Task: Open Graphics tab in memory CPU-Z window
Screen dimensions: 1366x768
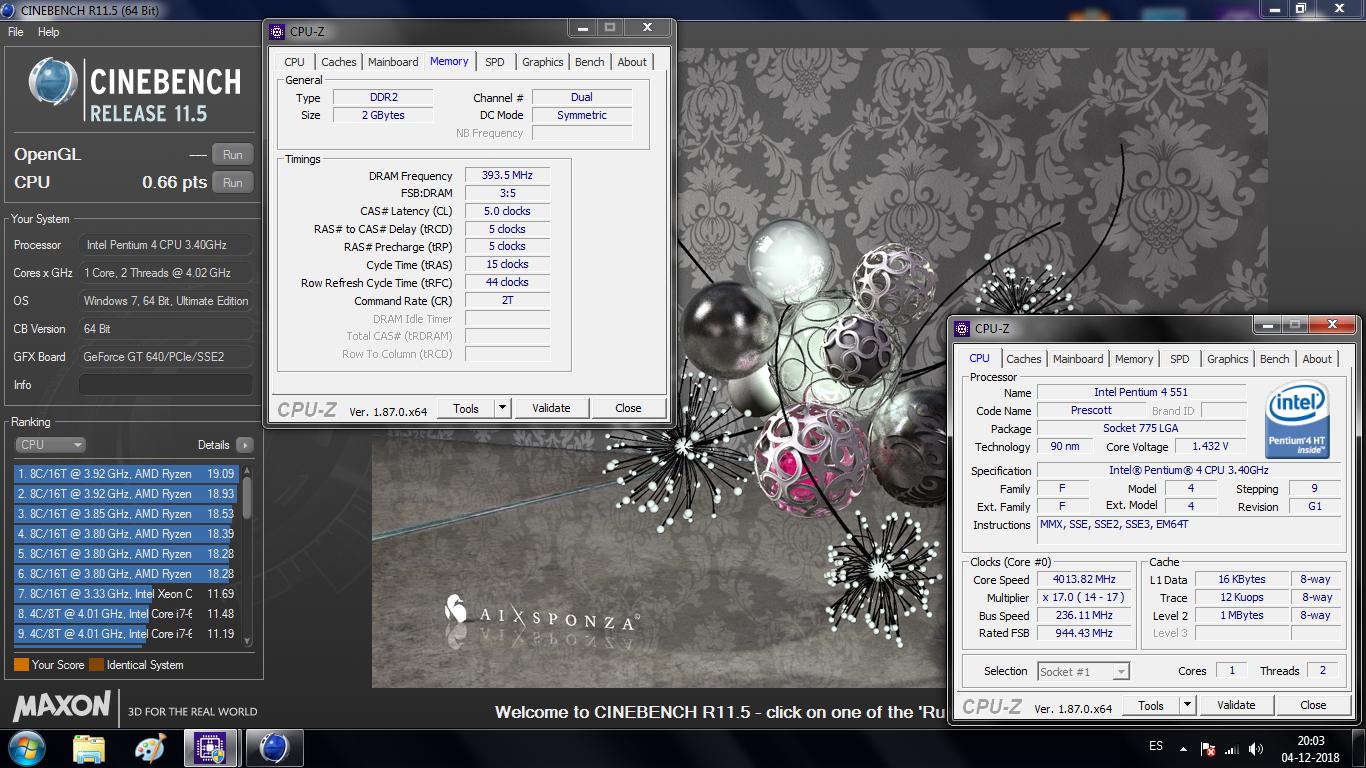Action: tap(543, 62)
